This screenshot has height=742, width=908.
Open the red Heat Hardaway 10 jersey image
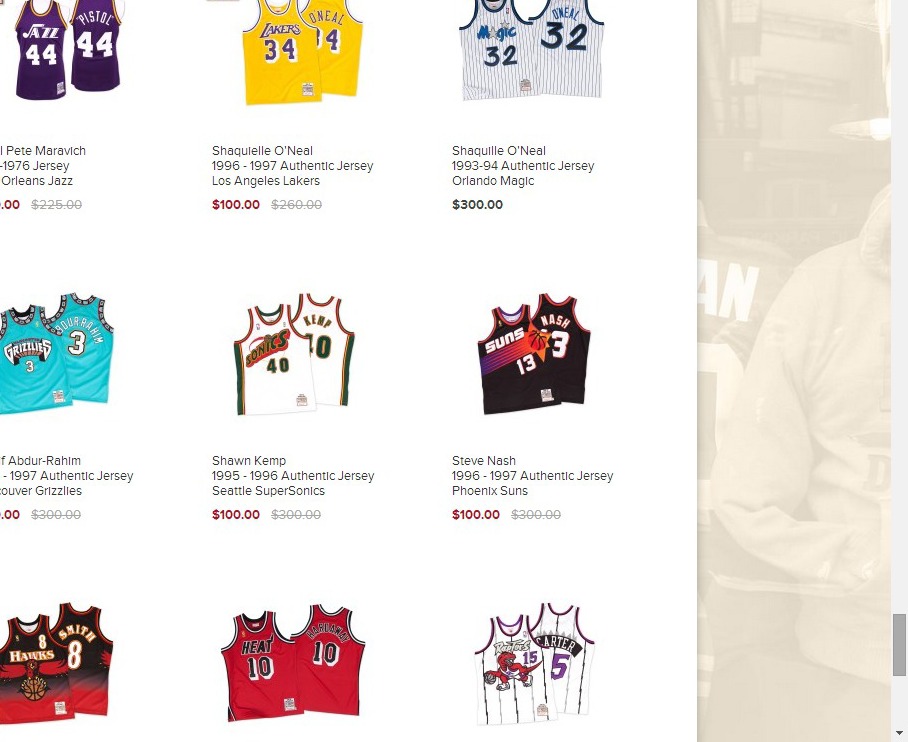point(293,663)
